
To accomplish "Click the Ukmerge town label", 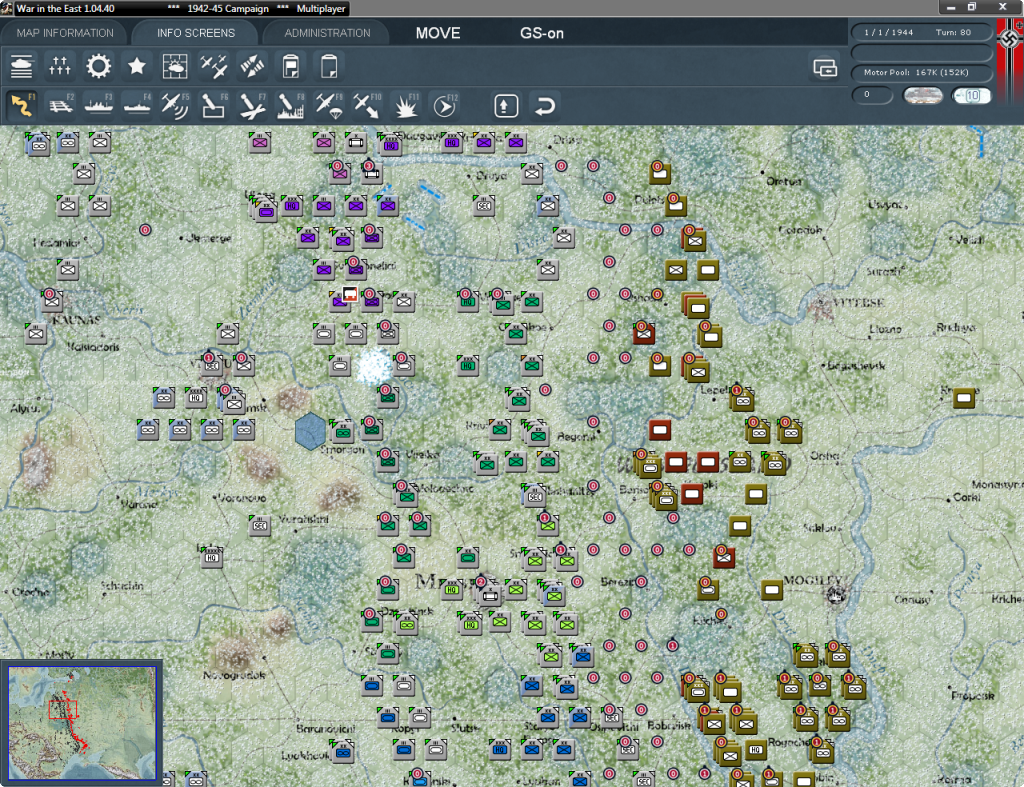I will click(x=209, y=238).
